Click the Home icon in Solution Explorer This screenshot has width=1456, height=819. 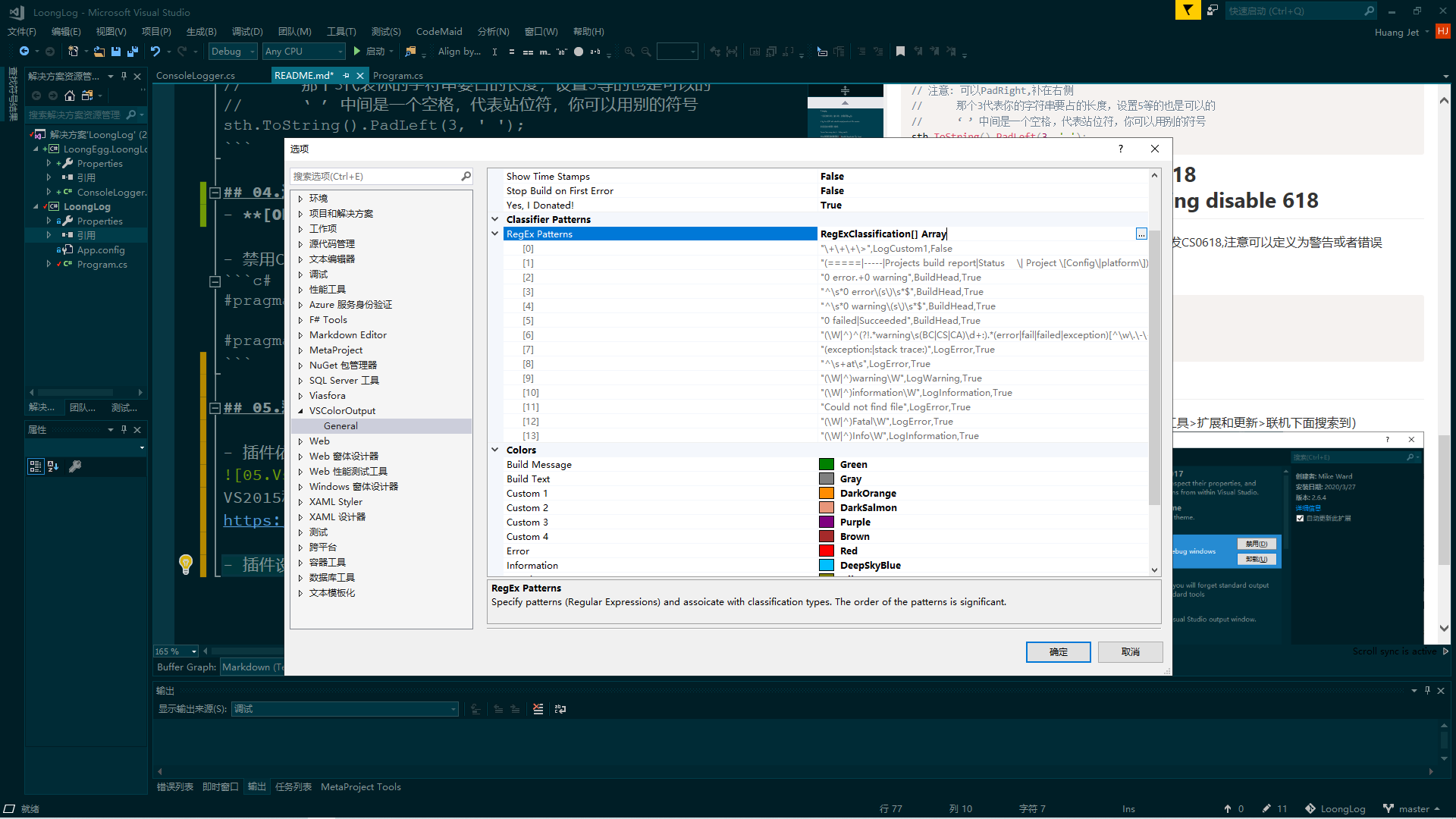[70, 96]
